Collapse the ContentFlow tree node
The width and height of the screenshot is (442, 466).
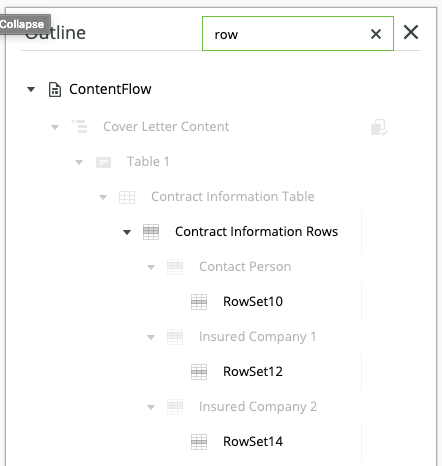31,89
